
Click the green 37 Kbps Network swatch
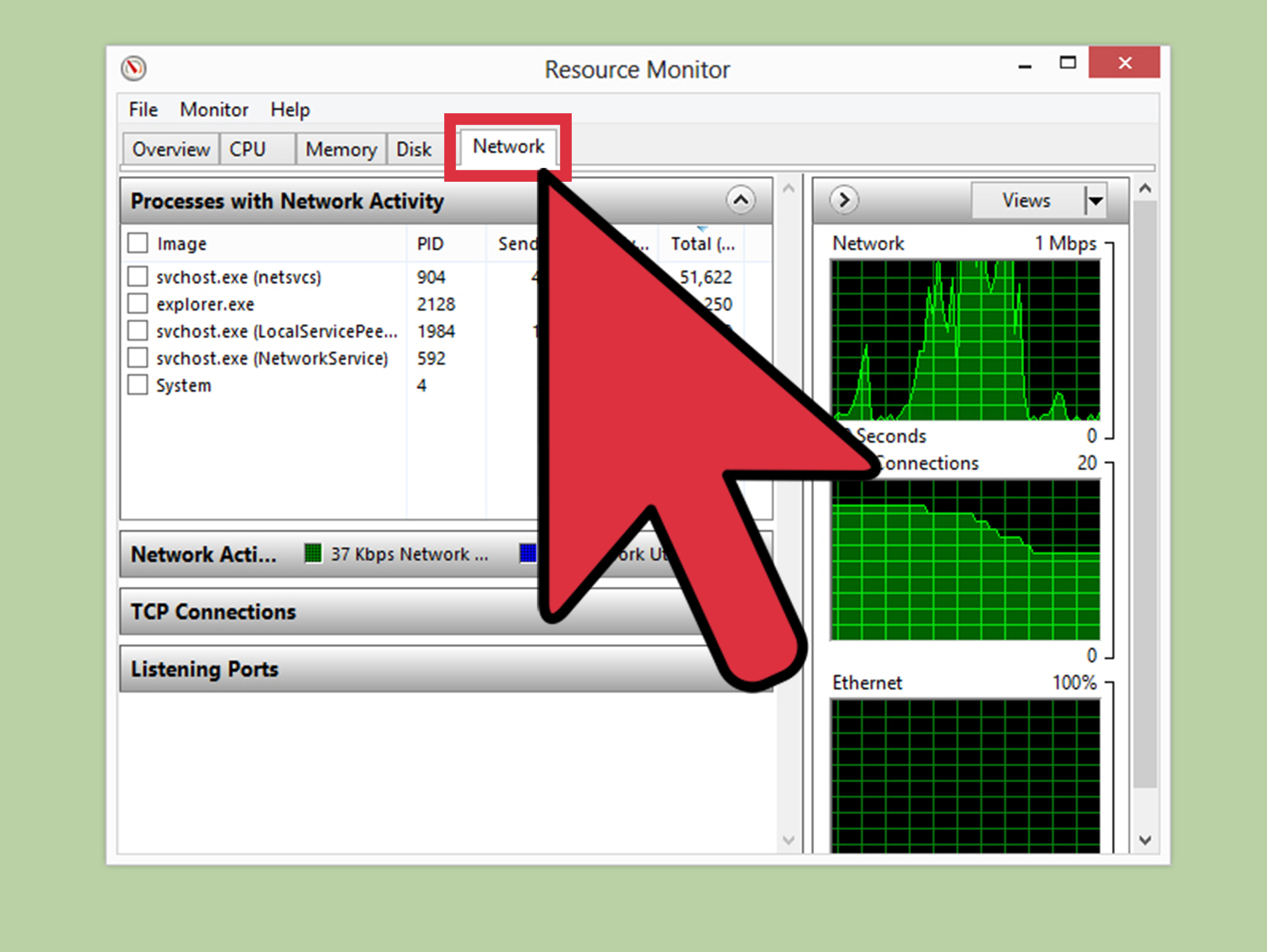click(x=313, y=553)
